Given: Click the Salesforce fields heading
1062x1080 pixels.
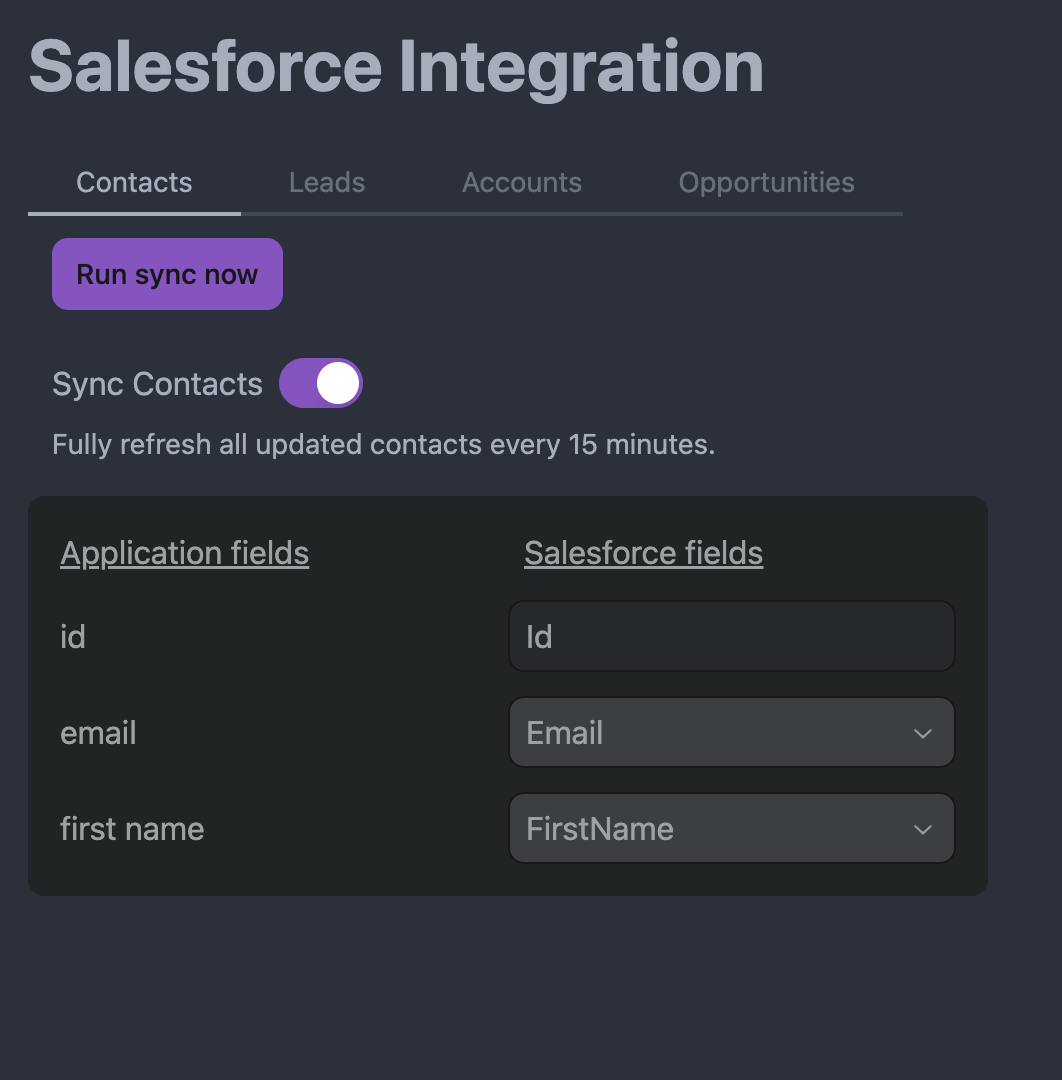Looking at the screenshot, I should pos(643,553).
